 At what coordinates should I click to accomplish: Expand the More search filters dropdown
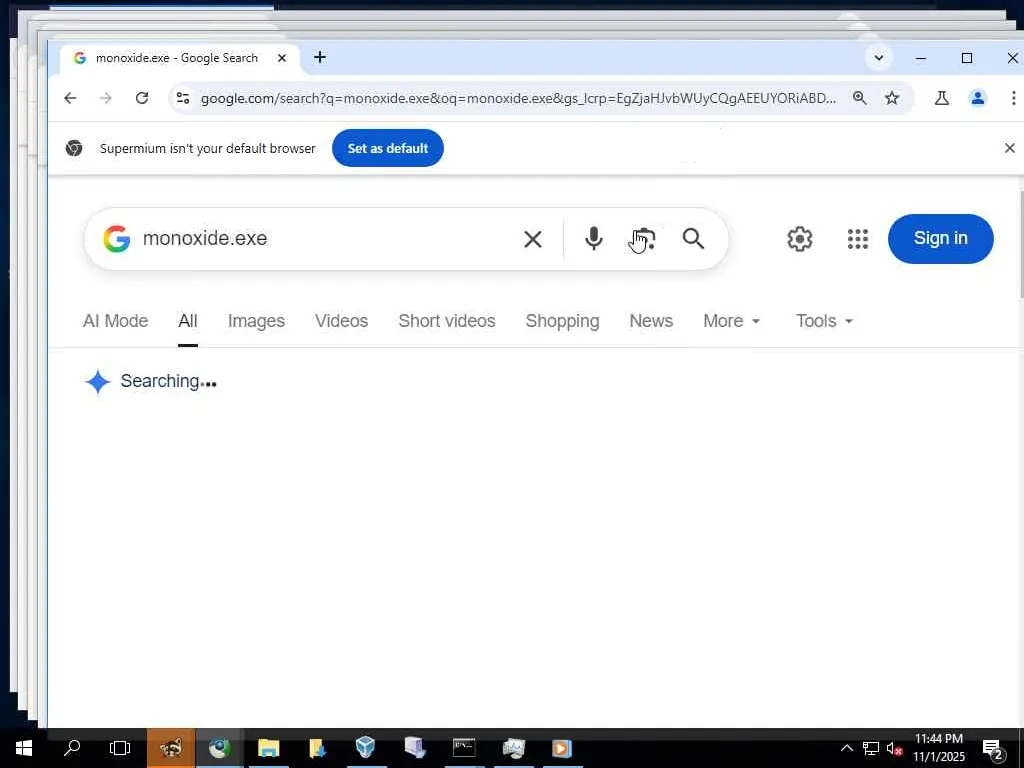tap(731, 321)
